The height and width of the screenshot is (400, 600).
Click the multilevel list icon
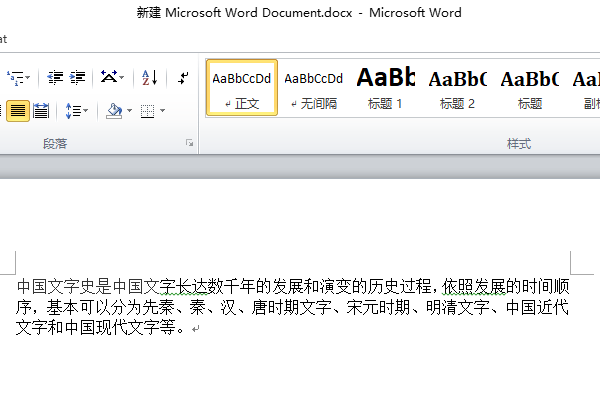pos(15,78)
